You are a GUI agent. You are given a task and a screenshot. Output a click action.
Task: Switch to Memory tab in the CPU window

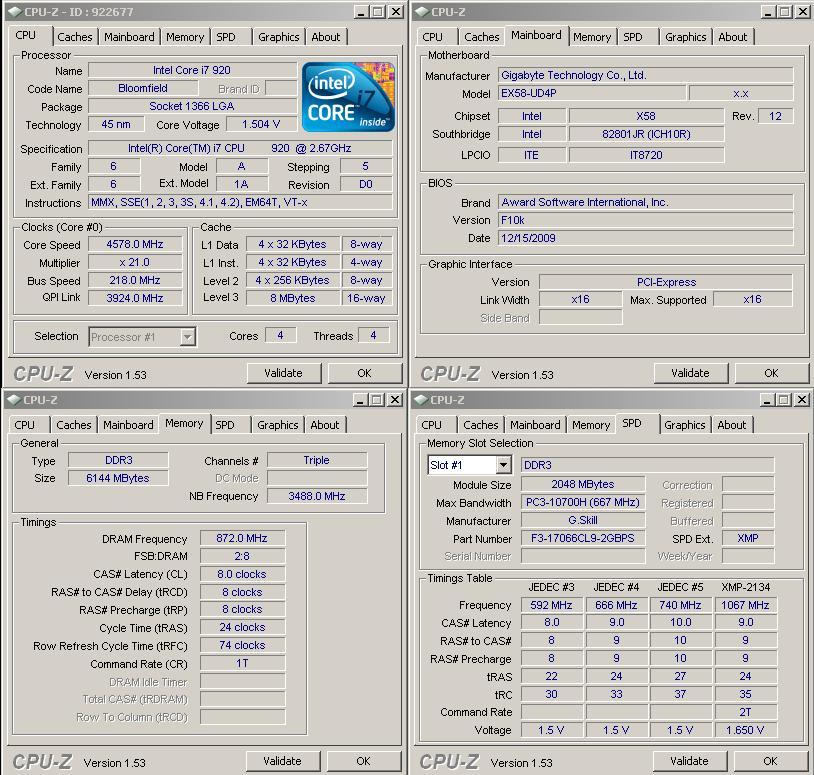tap(185, 37)
